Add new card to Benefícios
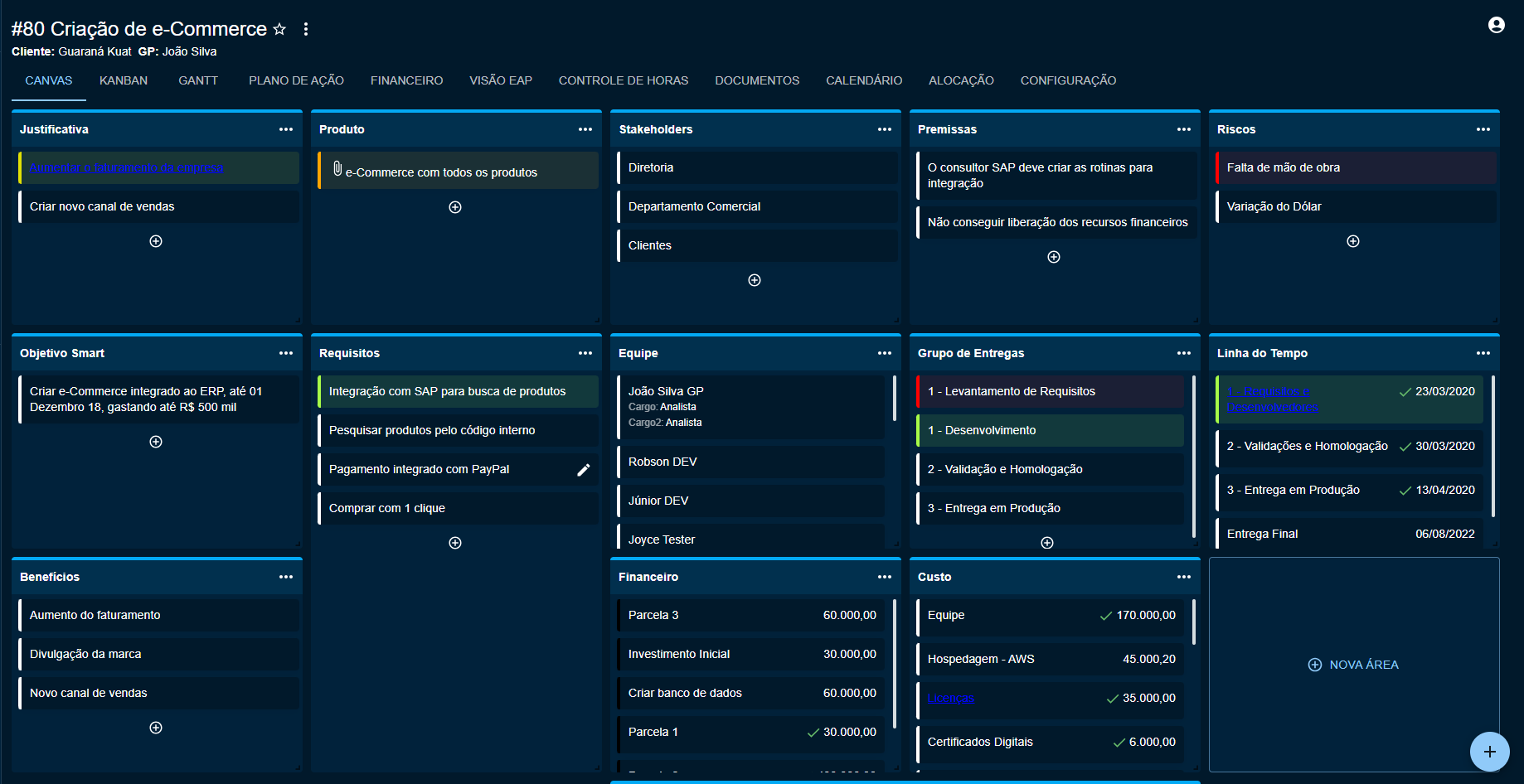The image size is (1524, 784). pos(156,728)
